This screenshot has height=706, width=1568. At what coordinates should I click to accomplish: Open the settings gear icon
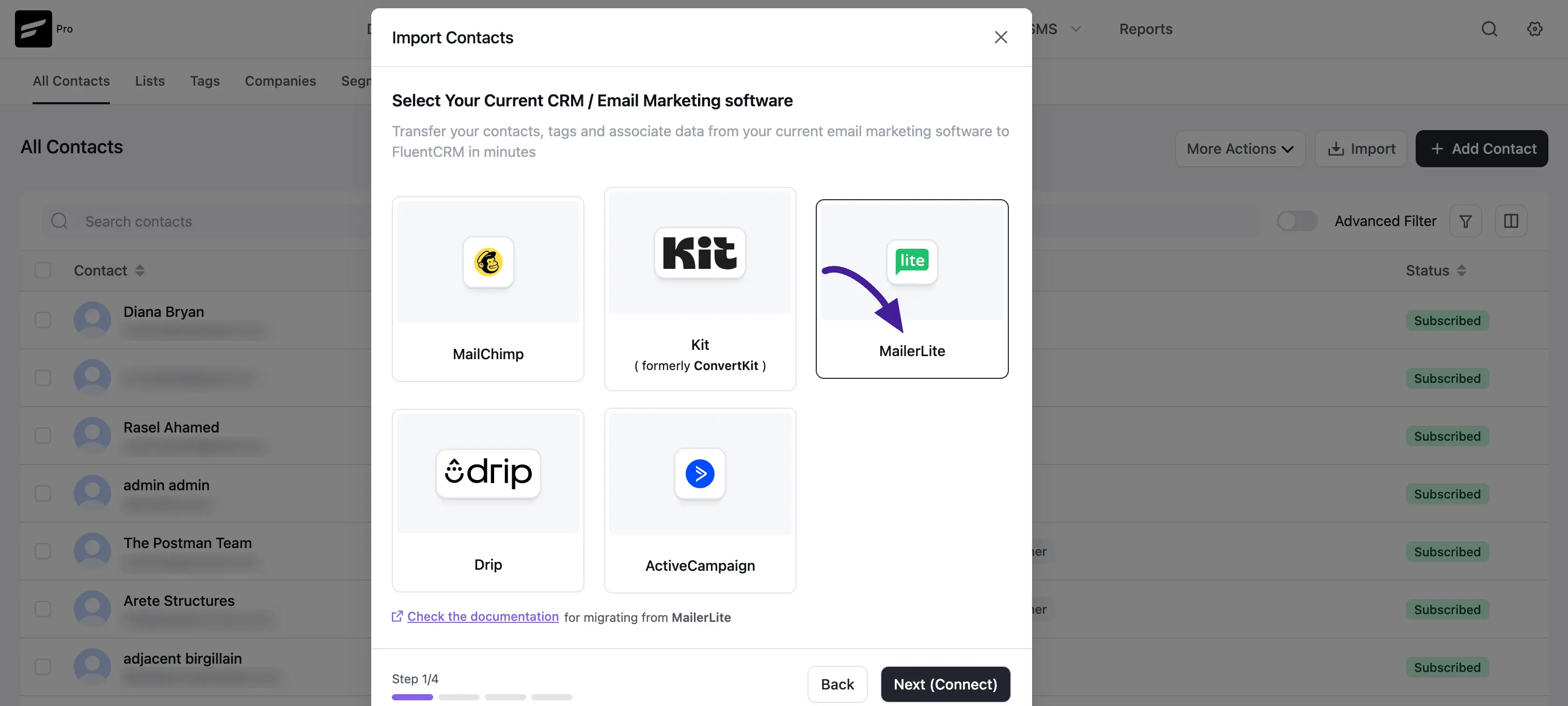tap(1534, 28)
